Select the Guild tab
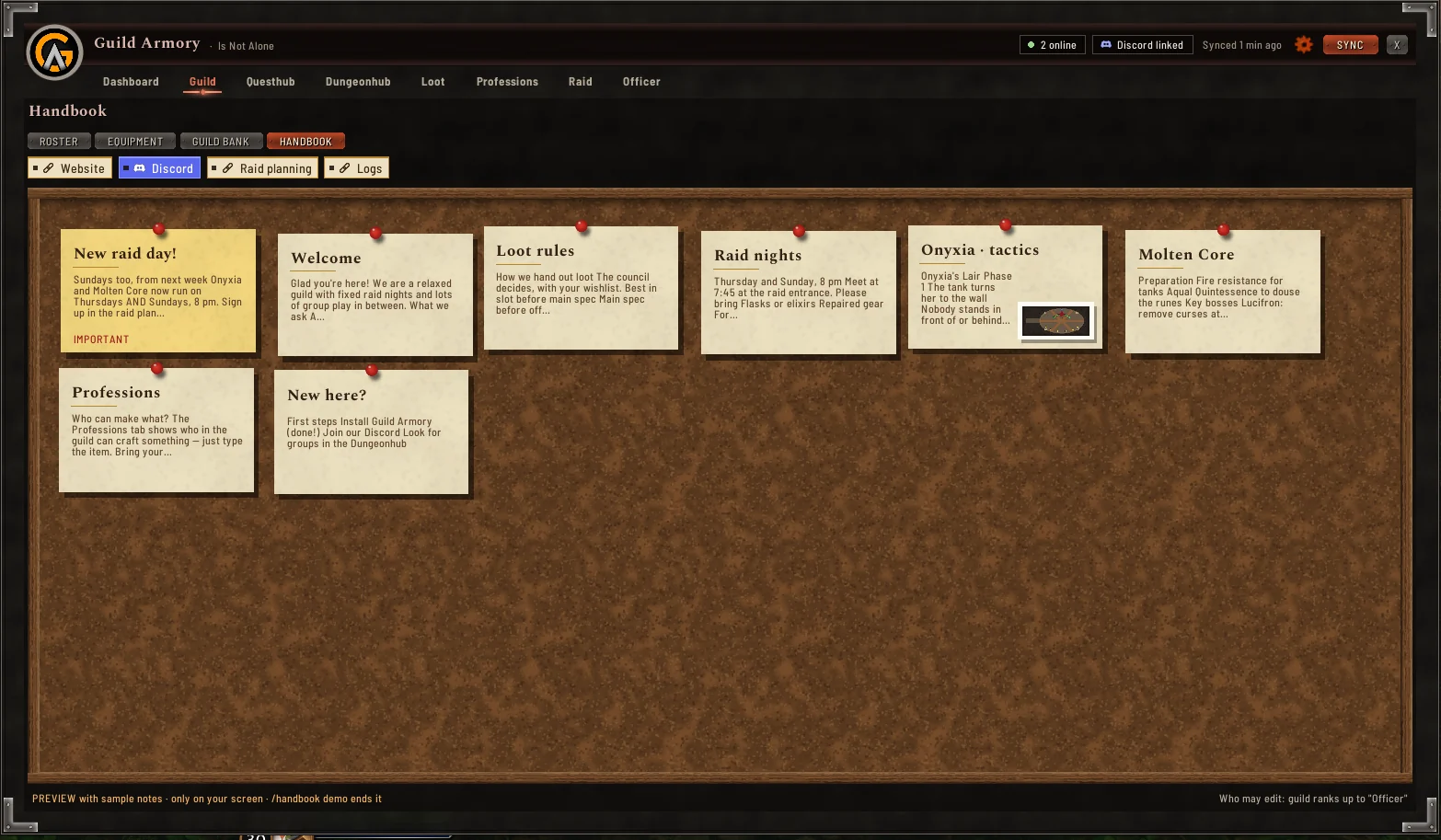 click(202, 82)
